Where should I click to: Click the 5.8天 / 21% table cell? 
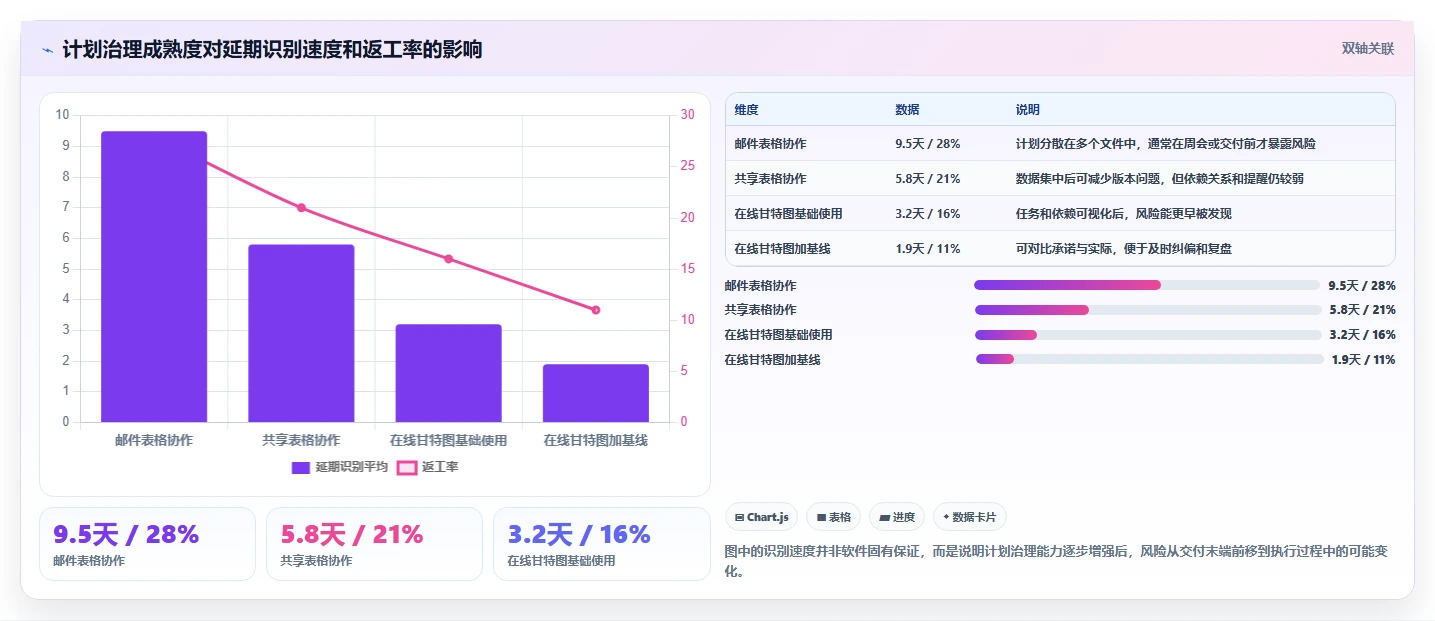point(928,179)
